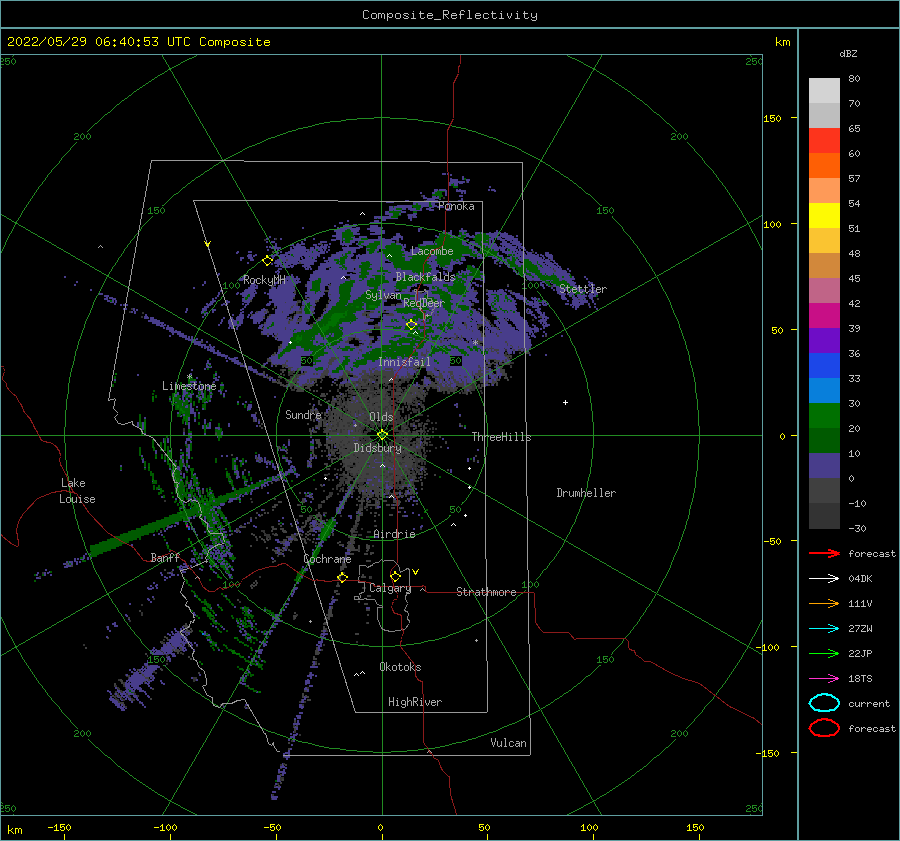Click the Drumheller city label
900x841 pixels.
pos(586,493)
